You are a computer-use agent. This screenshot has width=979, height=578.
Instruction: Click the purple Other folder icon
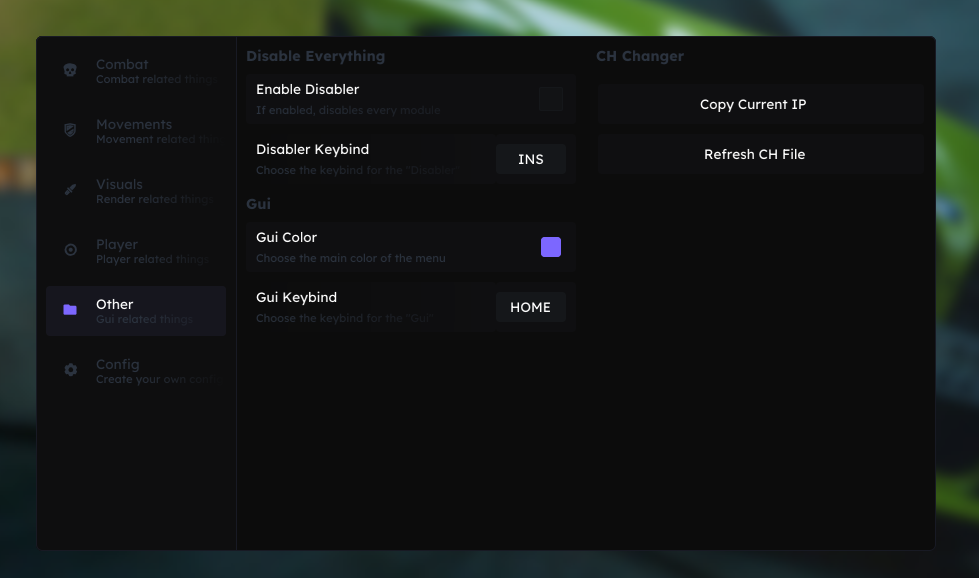pyautogui.click(x=70, y=310)
